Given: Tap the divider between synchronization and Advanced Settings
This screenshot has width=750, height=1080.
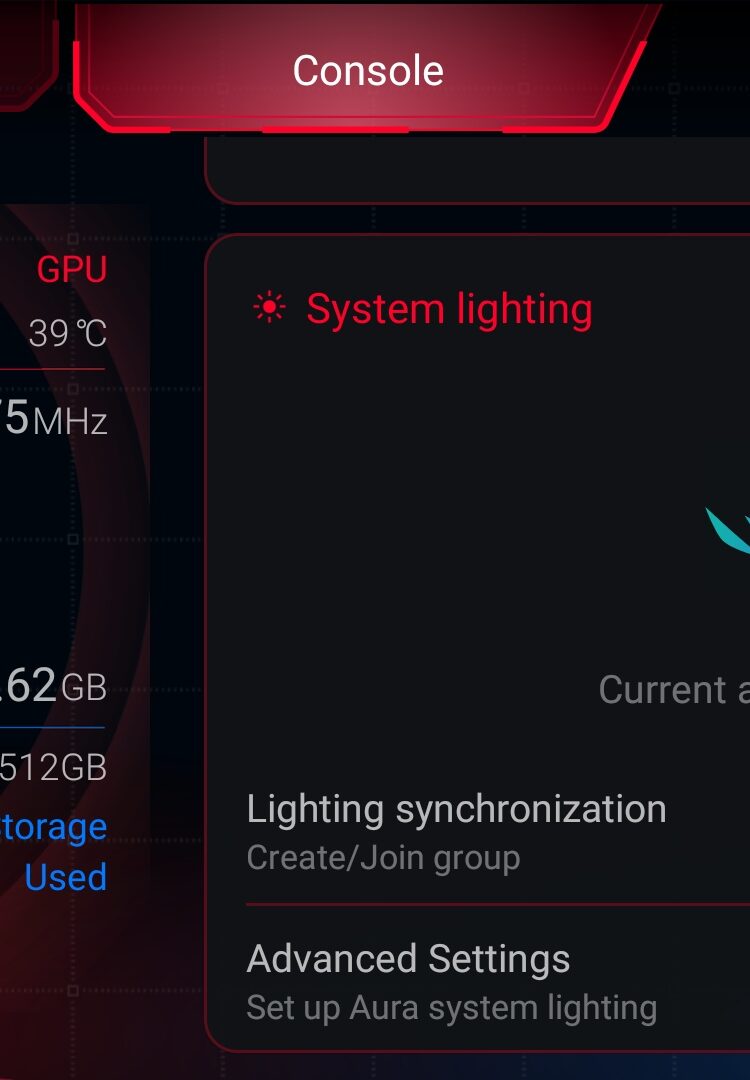Looking at the screenshot, I should [x=498, y=905].
